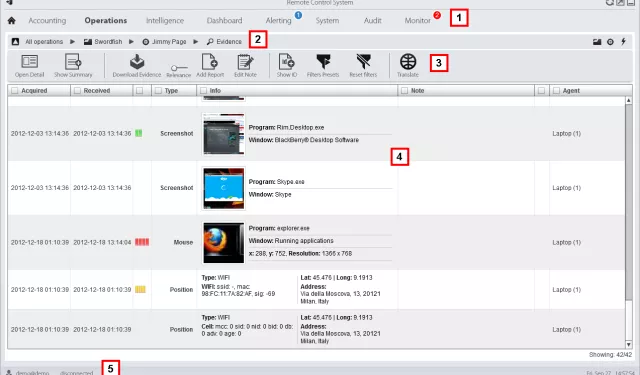Image resolution: width=640 pixels, height=375 pixels.
Task: Select the WIFI ssid mac position details
Action: (238, 290)
